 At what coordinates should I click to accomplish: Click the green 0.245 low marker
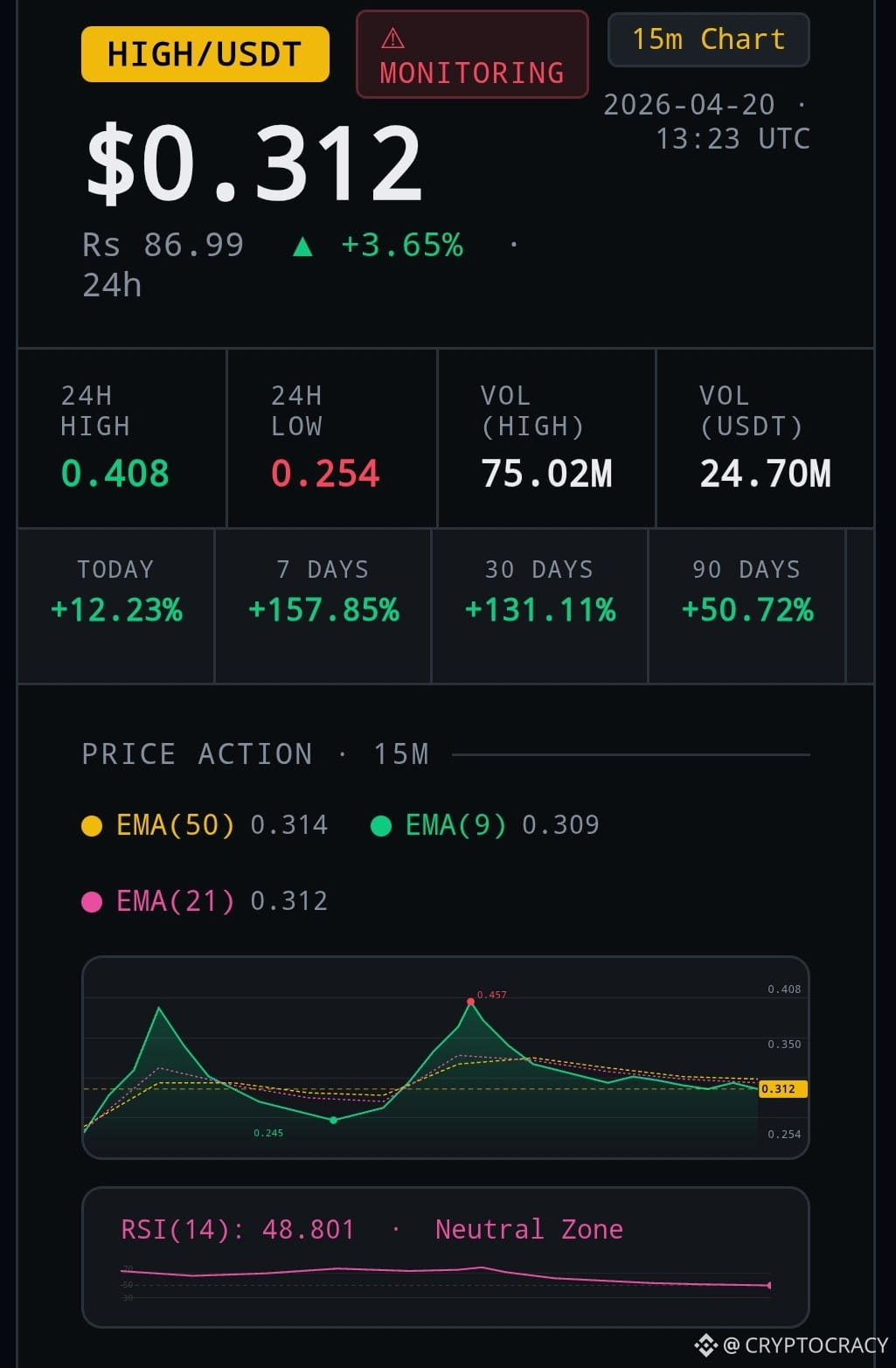(x=334, y=1120)
